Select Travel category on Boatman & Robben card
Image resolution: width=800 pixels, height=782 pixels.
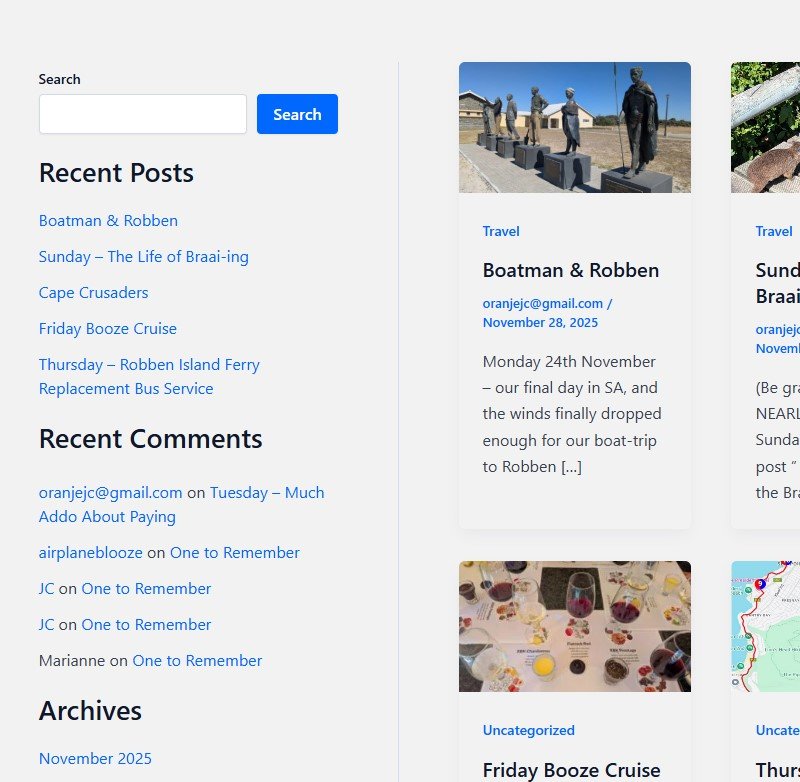click(501, 231)
